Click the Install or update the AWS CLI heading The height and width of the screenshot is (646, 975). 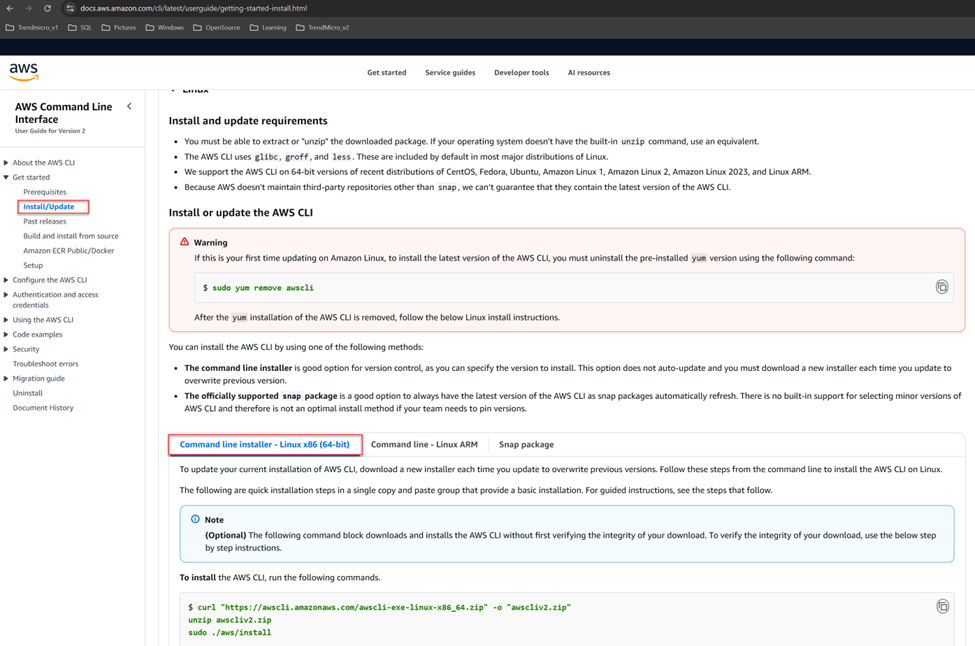point(241,213)
